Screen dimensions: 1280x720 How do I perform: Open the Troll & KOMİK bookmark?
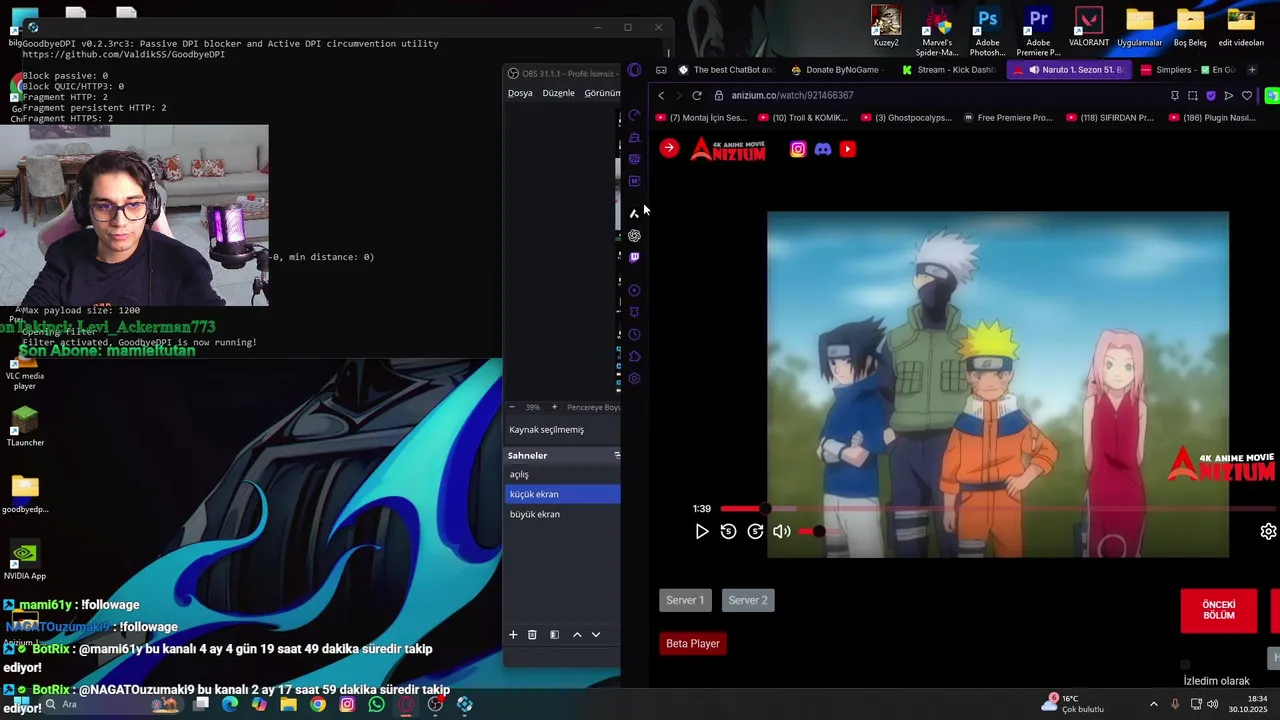pyautogui.click(x=802, y=117)
